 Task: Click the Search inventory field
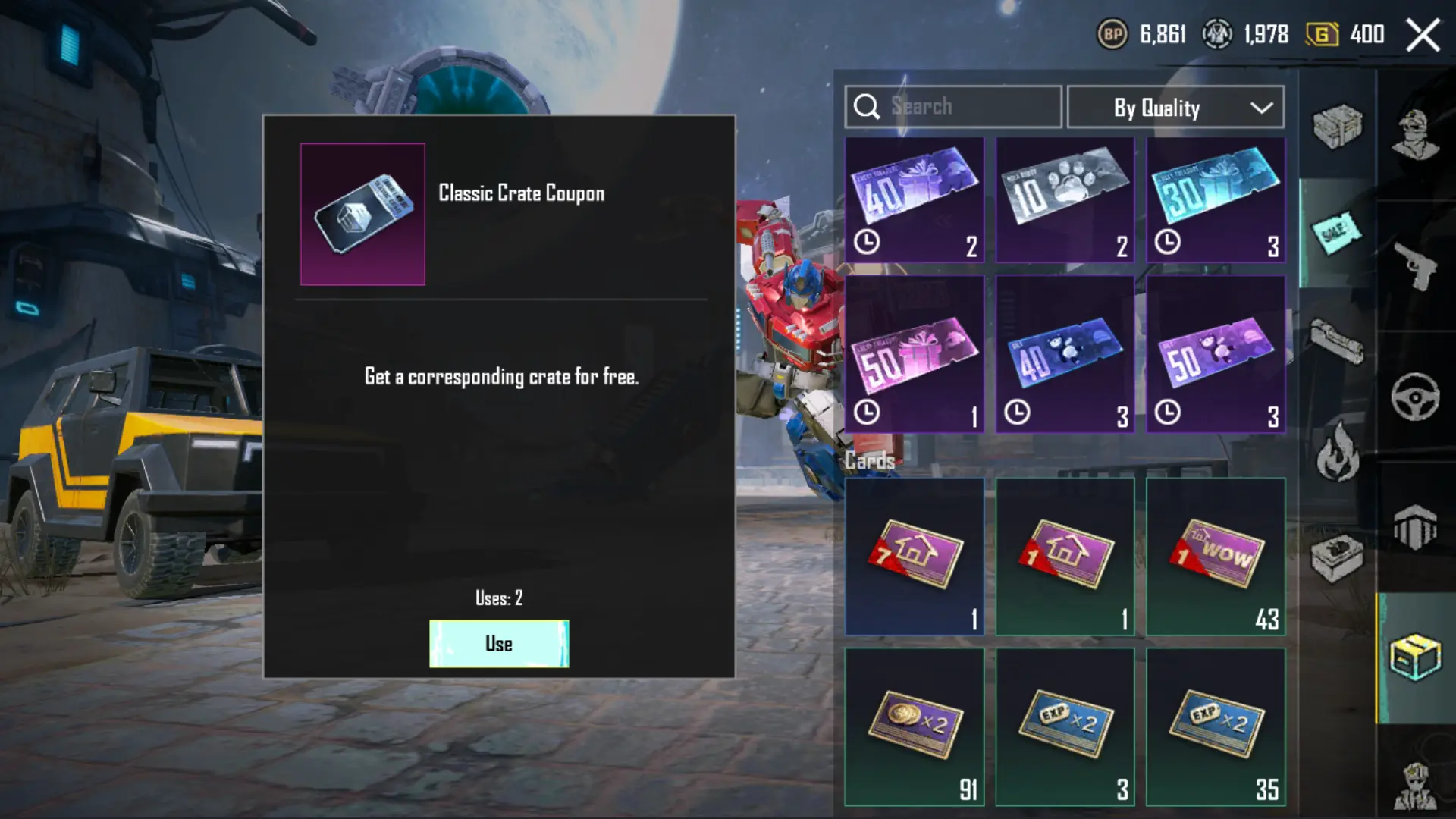(953, 107)
